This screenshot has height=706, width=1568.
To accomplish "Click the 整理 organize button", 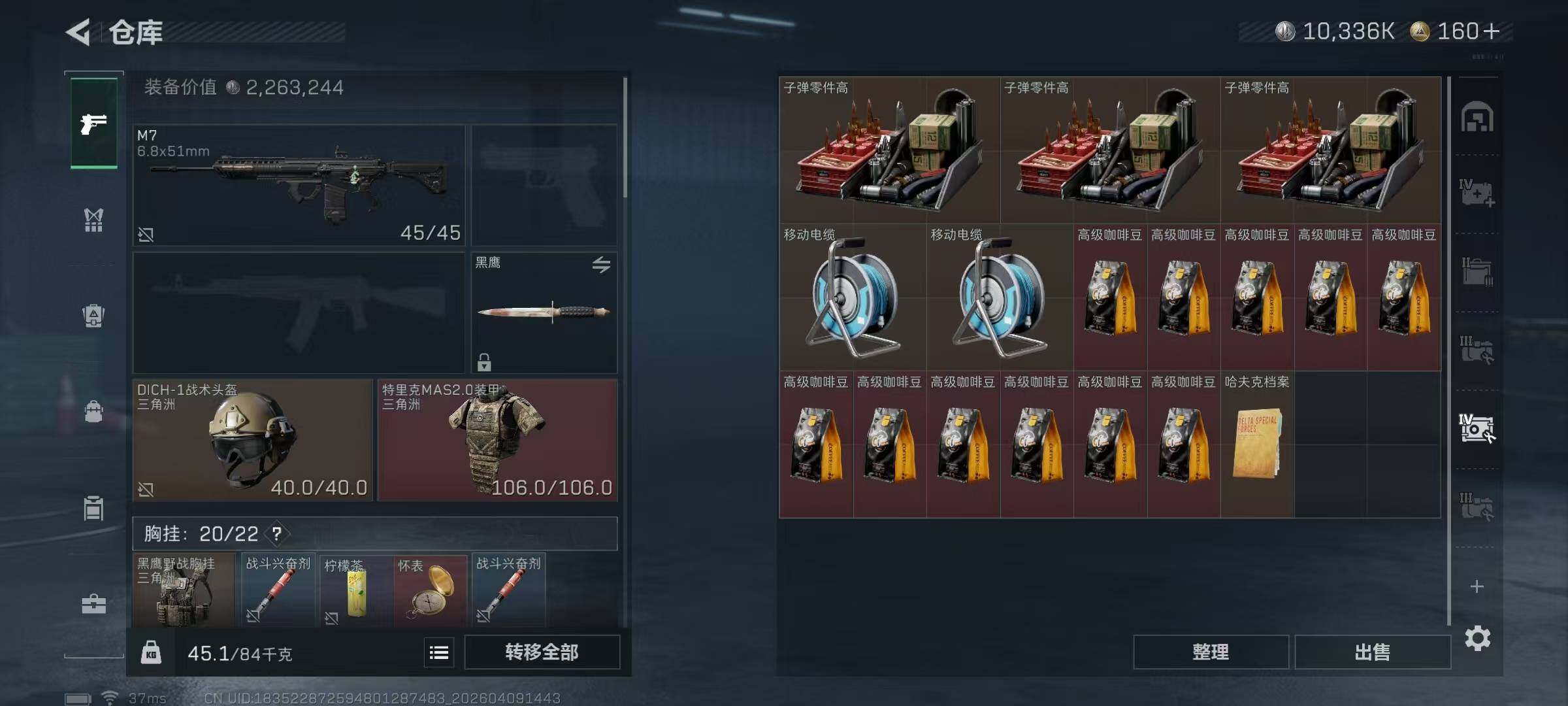I will (1211, 652).
